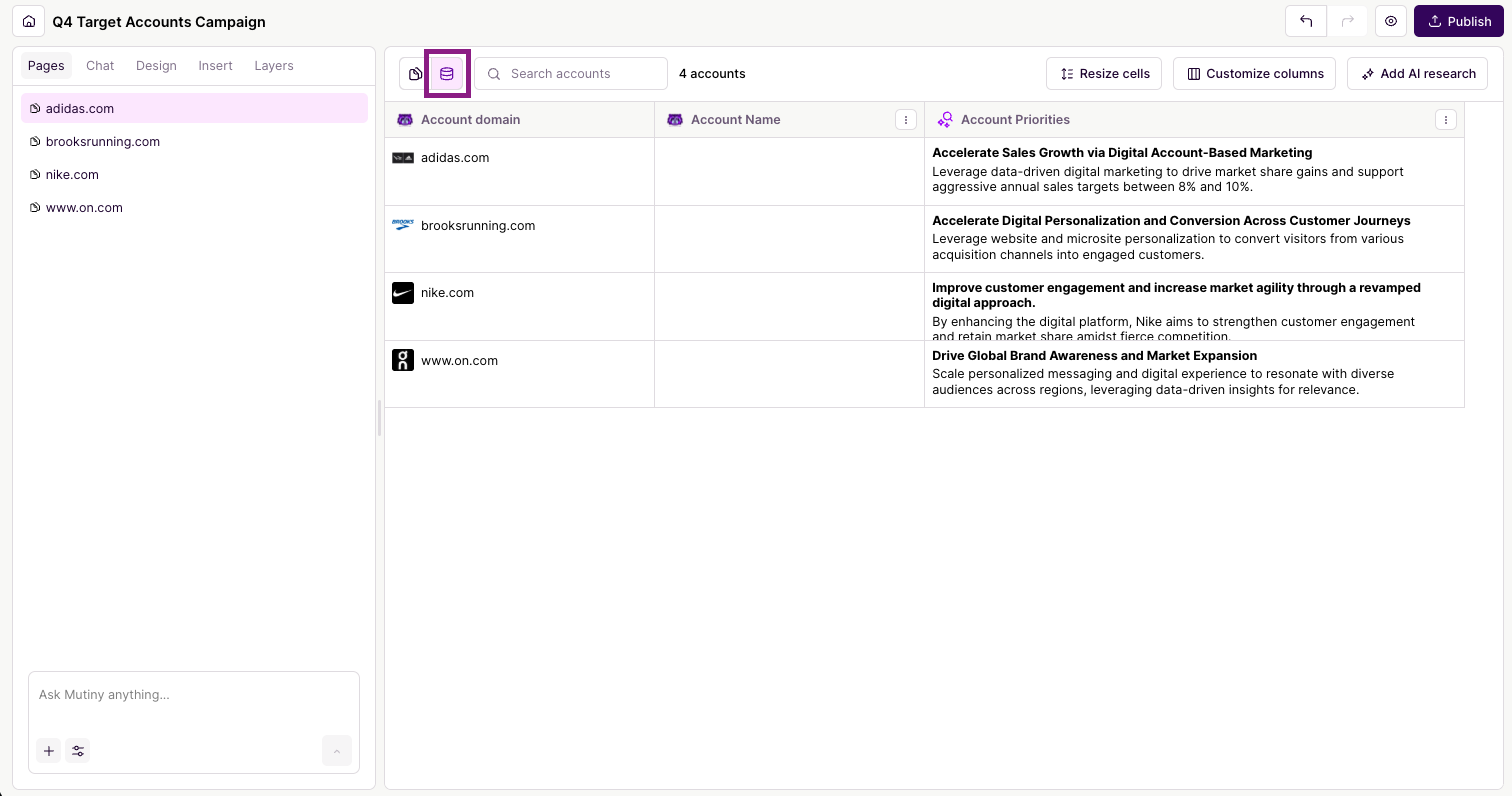Open Customize columns
Screen dimensions: 1512x796
pyautogui.click(x=1254, y=73)
